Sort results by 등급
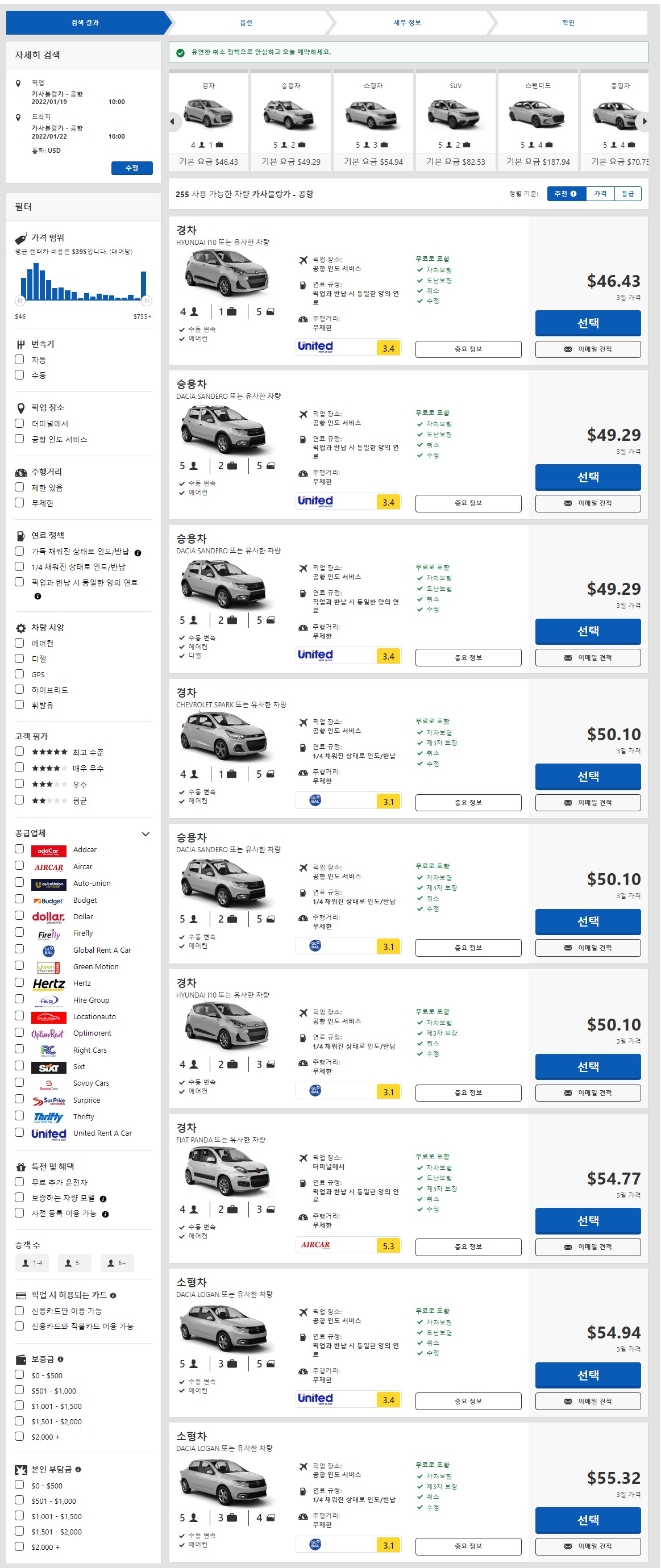The width and height of the screenshot is (661, 1568). click(628, 194)
